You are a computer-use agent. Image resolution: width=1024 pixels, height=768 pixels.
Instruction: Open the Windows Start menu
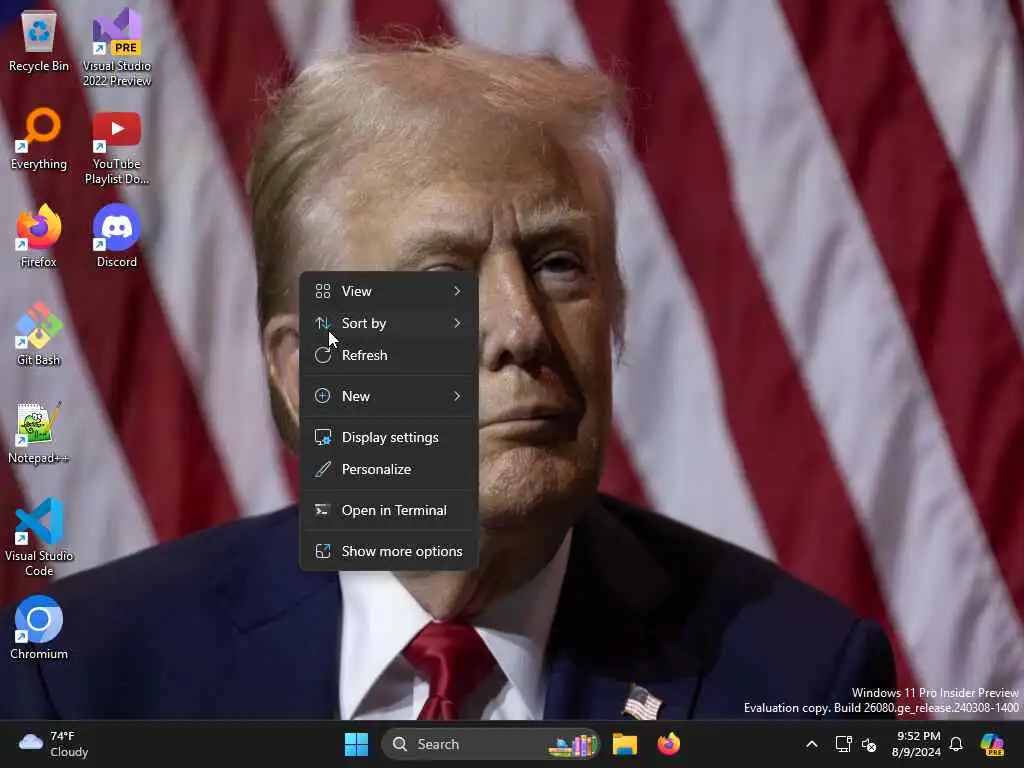pyautogui.click(x=357, y=744)
